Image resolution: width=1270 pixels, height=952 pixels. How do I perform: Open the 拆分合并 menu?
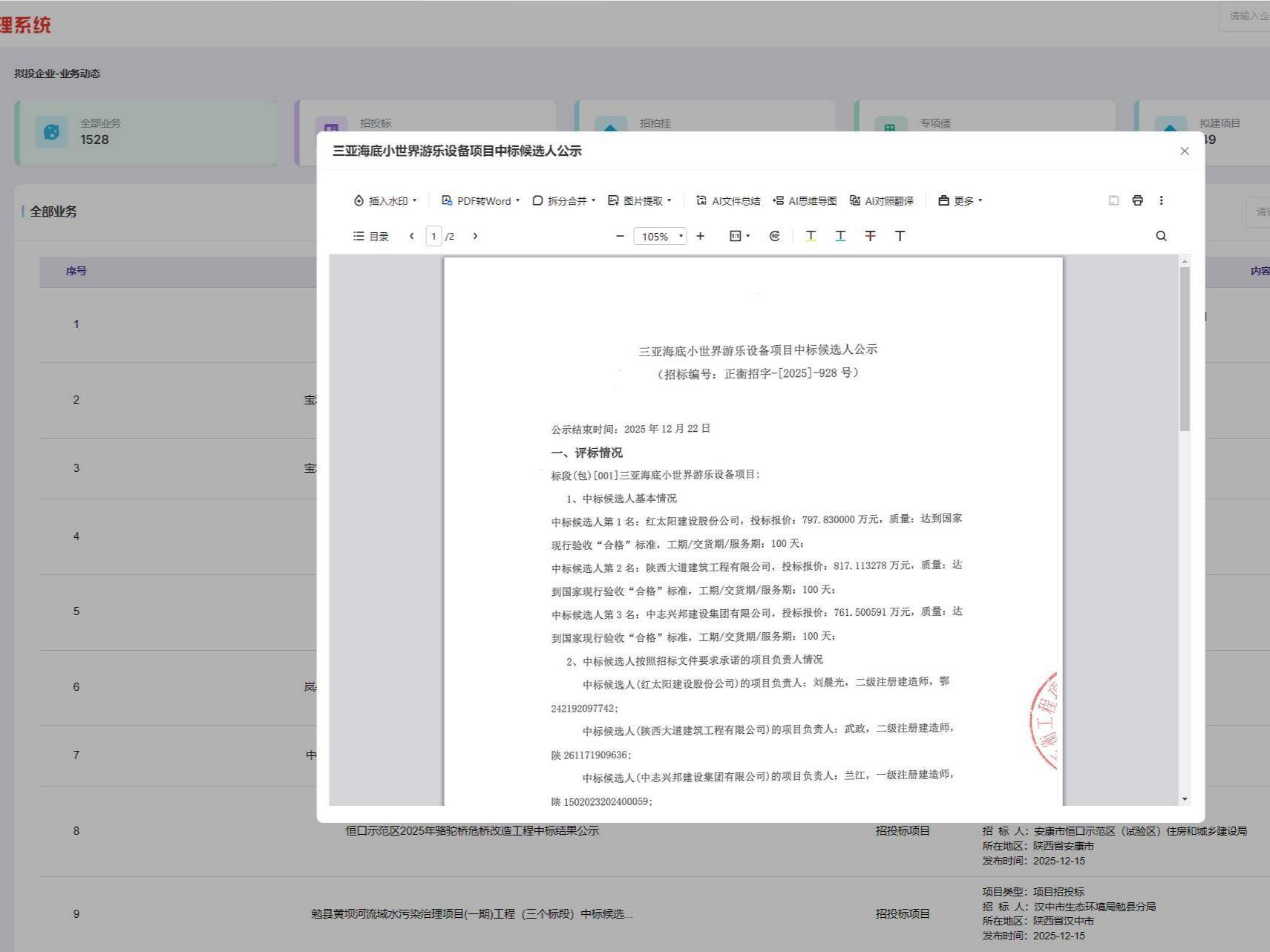(x=564, y=200)
